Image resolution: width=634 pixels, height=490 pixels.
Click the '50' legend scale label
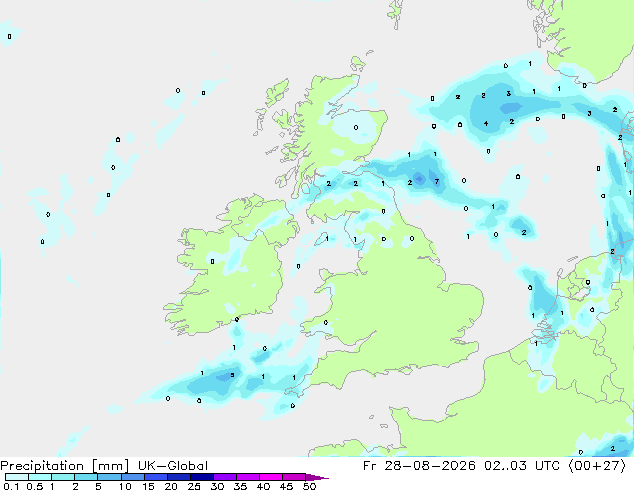point(309,486)
